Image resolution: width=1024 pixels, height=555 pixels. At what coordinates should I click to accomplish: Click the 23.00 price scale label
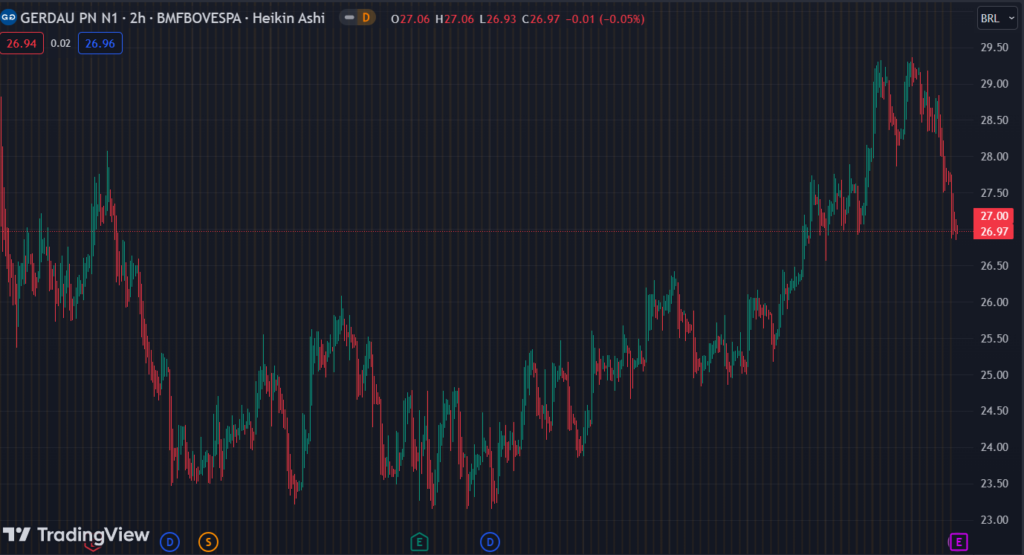pyautogui.click(x=994, y=520)
